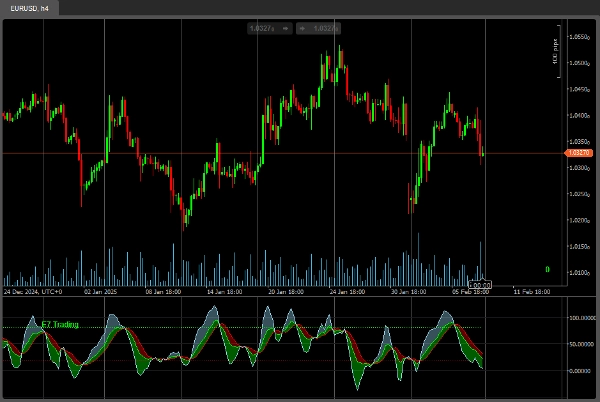Click the 1.0450 price axis label

click(x=579, y=89)
